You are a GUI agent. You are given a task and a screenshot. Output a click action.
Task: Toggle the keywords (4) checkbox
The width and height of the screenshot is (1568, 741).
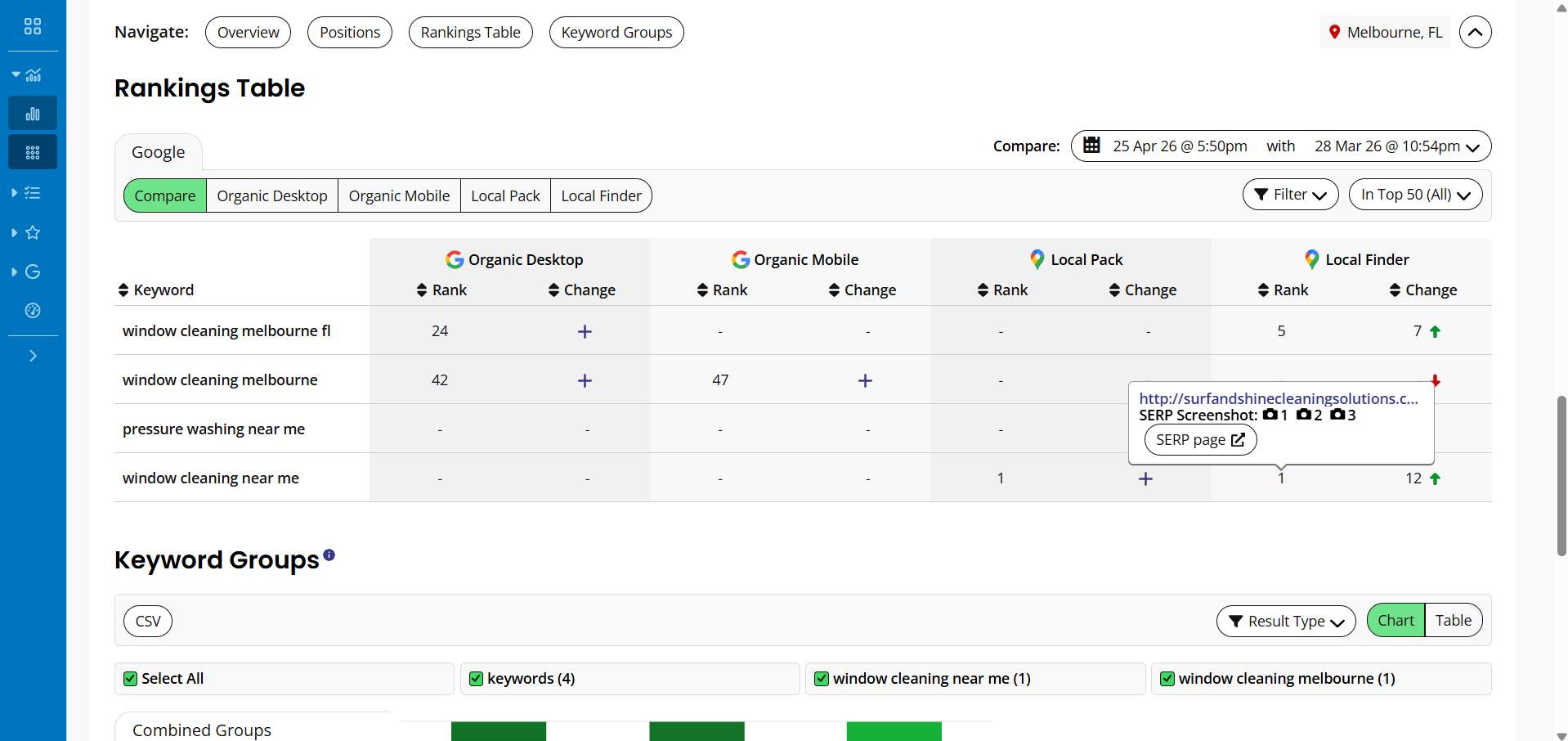[477, 679]
